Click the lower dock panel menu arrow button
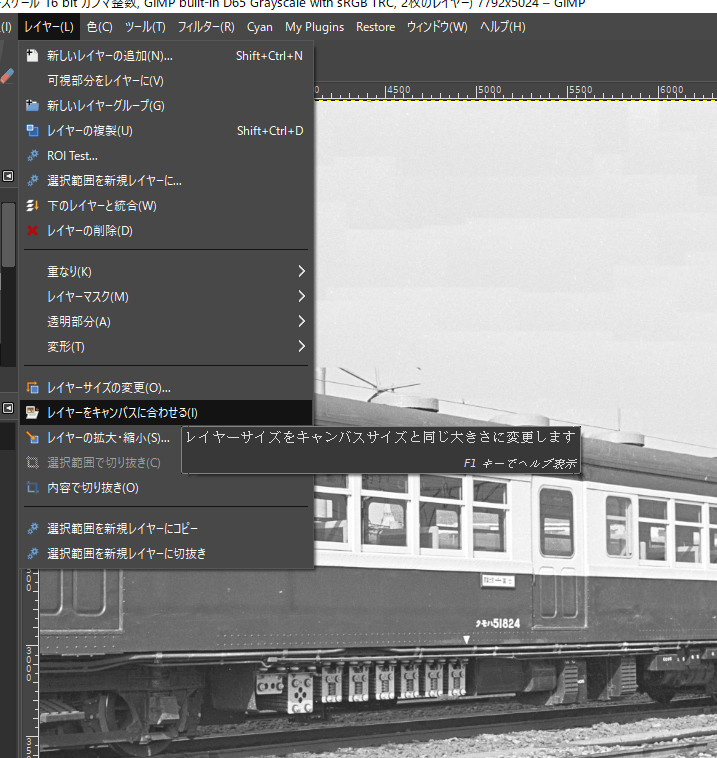The width and height of the screenshot is (717, 758). point(8,408)
